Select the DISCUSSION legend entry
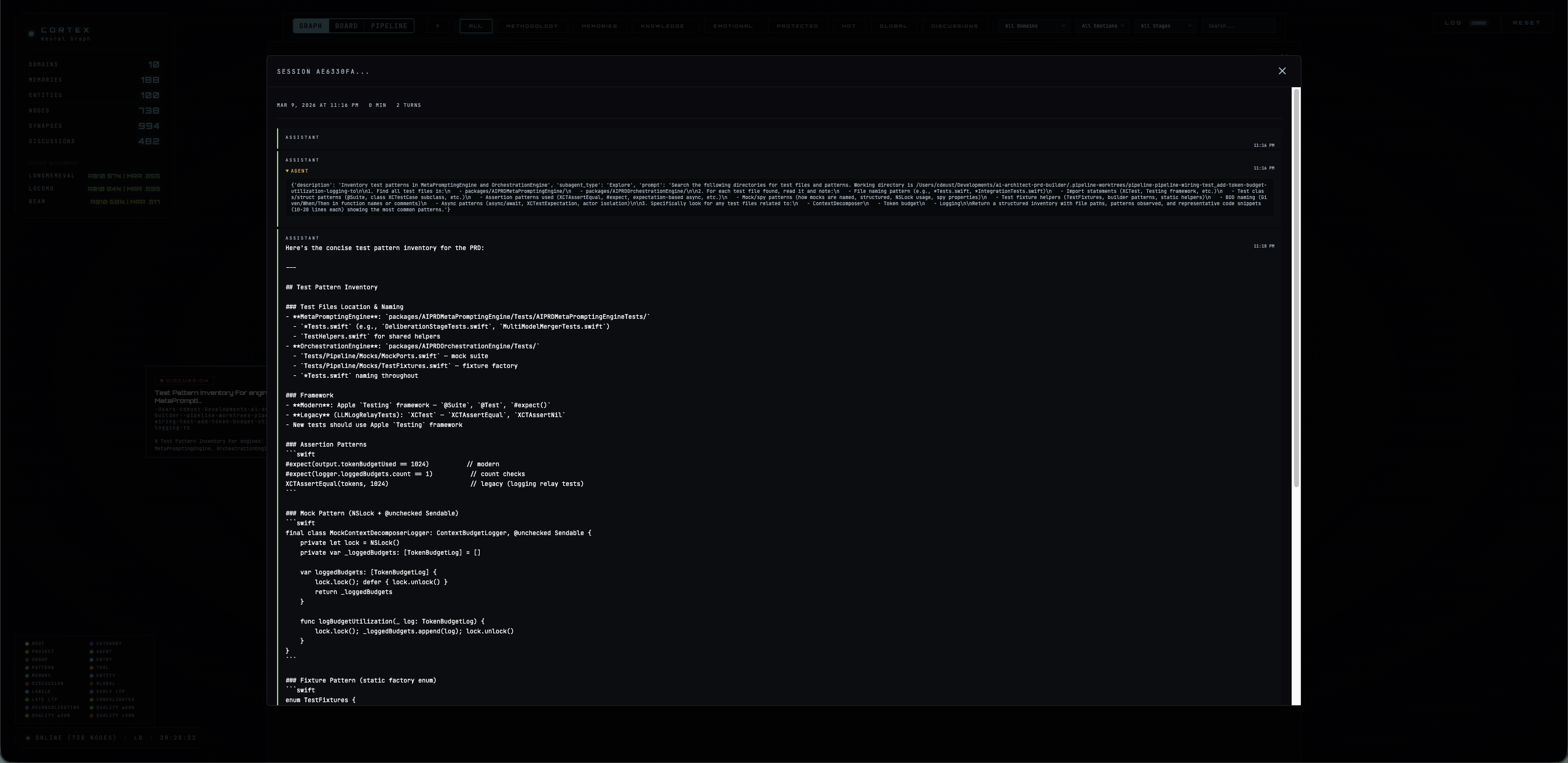This screenshot has width=1568, height=763. (x=44, y=684)
